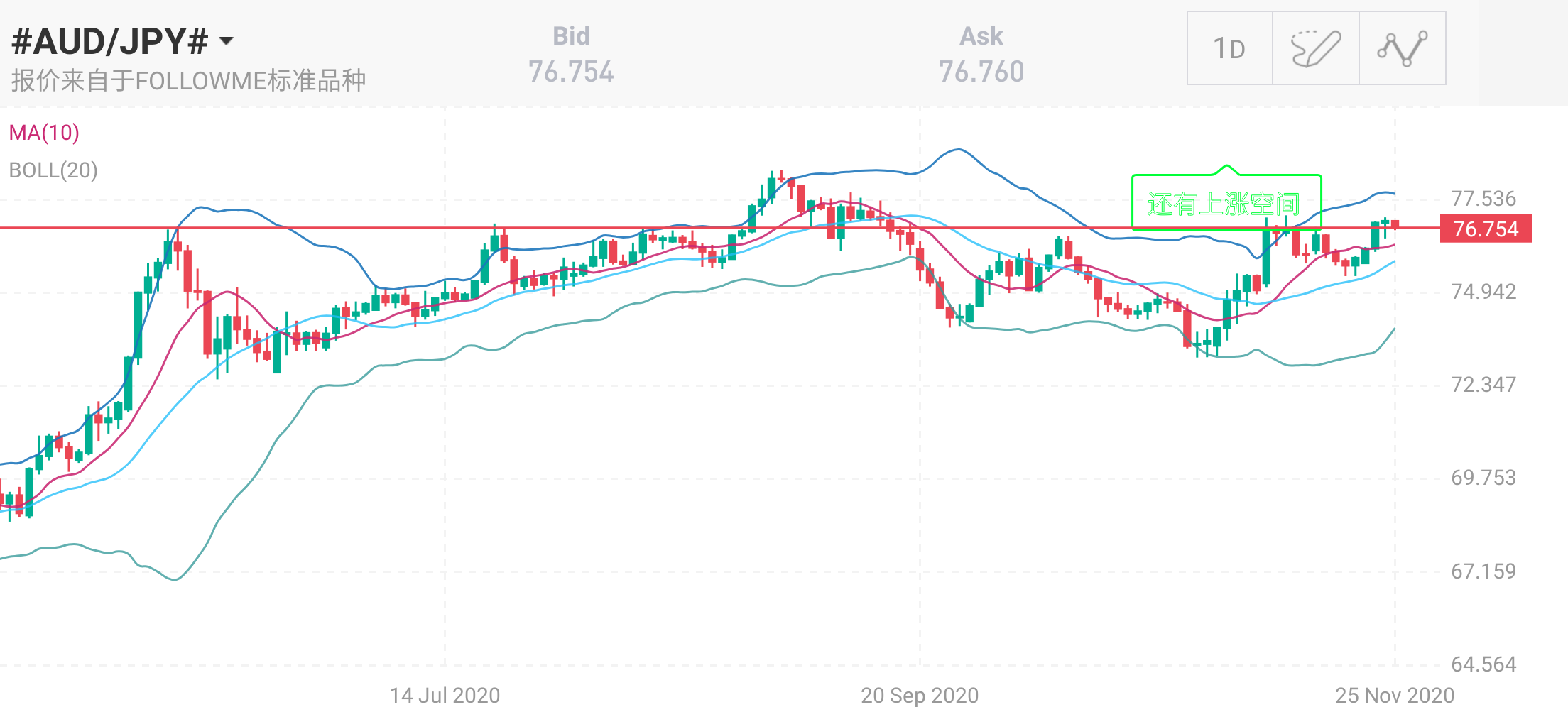Click the Ask price 76.760
The height and width of the screenshot is (707, 1568).
coord(981,72)
